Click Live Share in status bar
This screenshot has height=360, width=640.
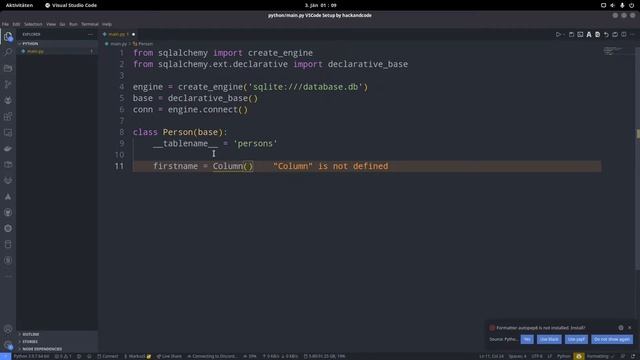[169, 356]
